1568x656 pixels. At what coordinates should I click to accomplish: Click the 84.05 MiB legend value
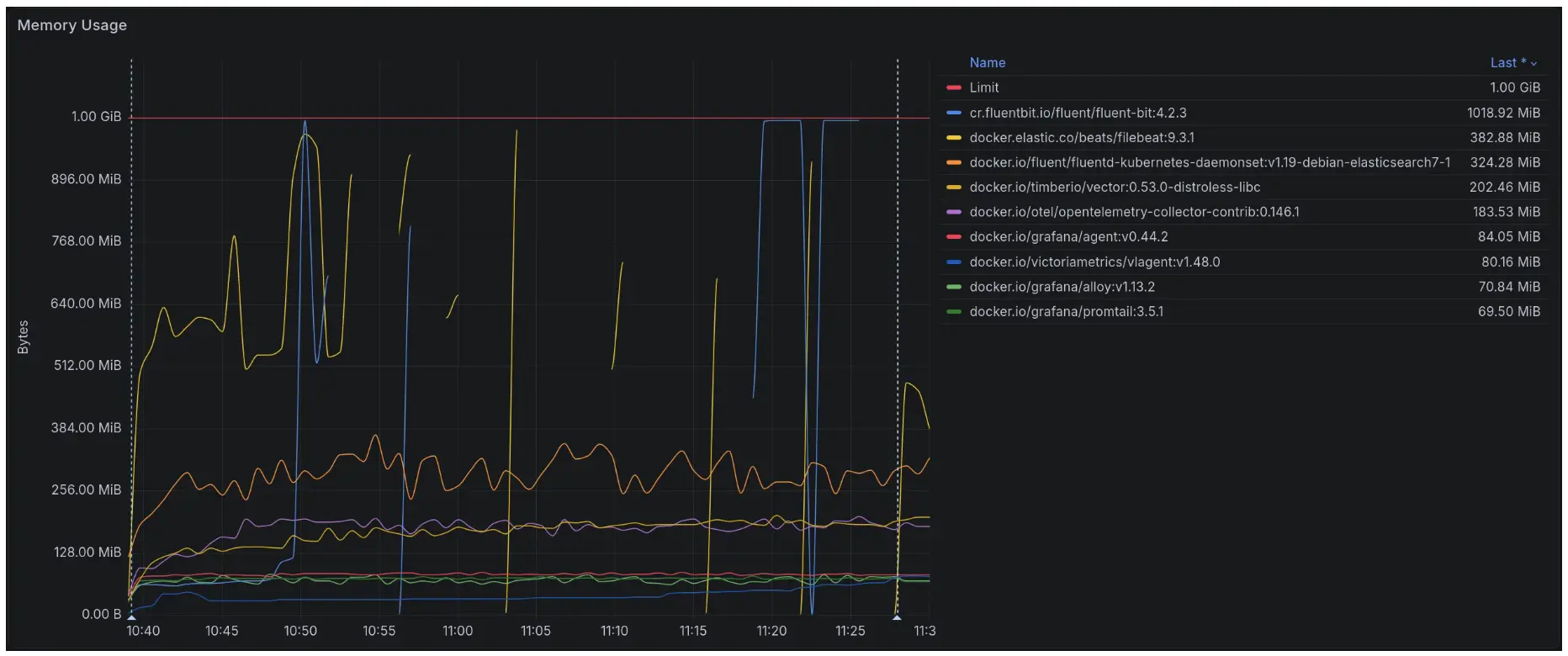(1509, 236)
